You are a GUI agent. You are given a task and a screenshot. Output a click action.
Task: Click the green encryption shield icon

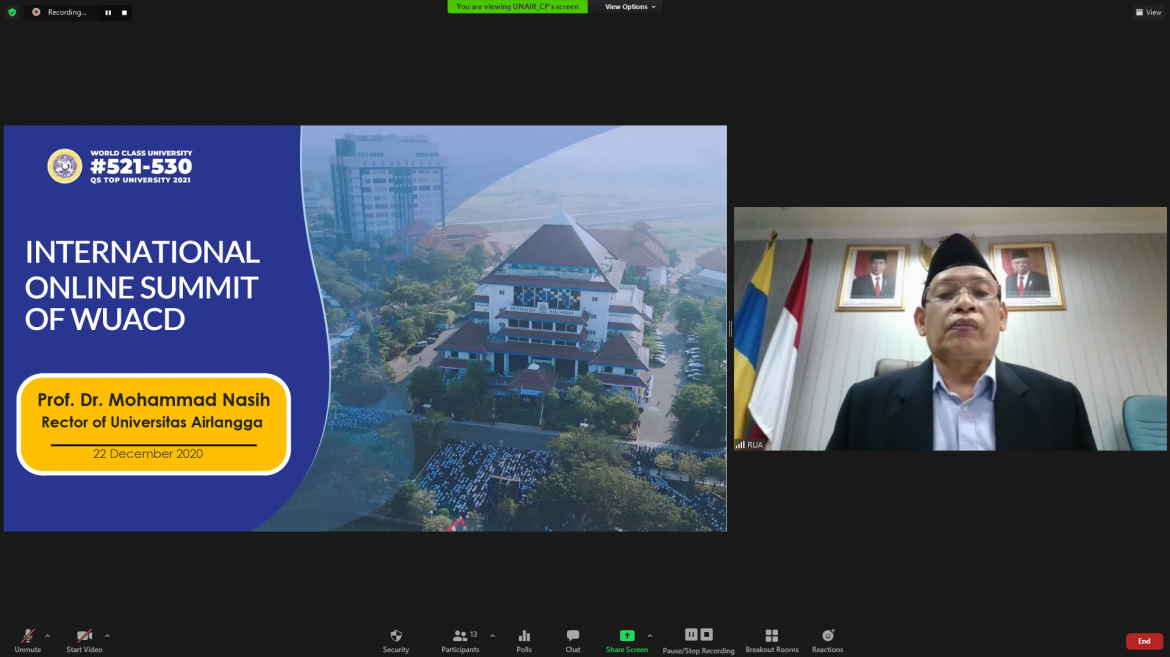click(12, 12)
